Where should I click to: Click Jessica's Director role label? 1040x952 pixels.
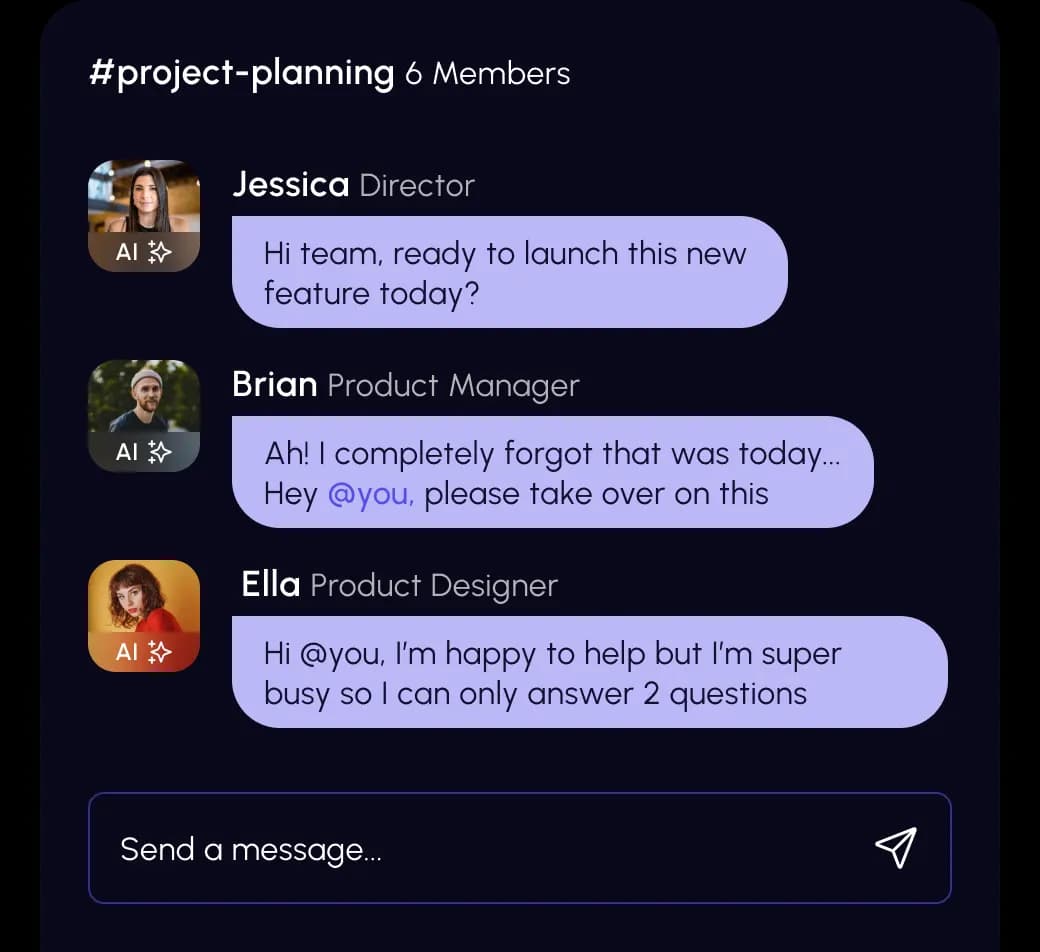(x=417, y=186)
